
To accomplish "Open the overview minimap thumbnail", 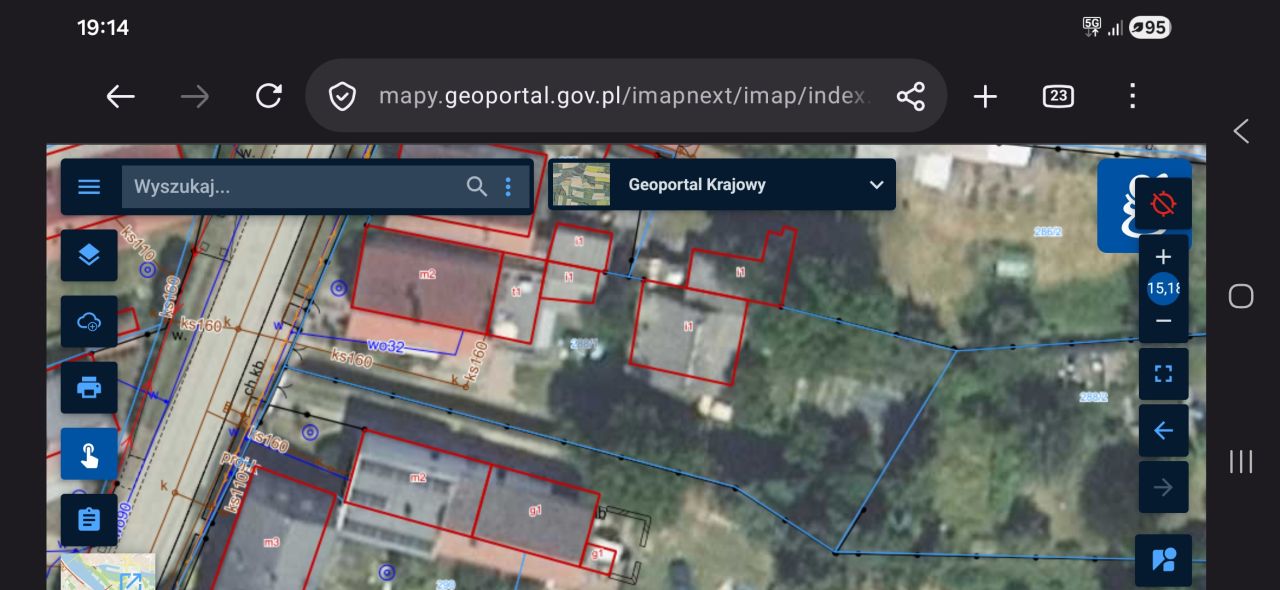I will tap(108, 572).
